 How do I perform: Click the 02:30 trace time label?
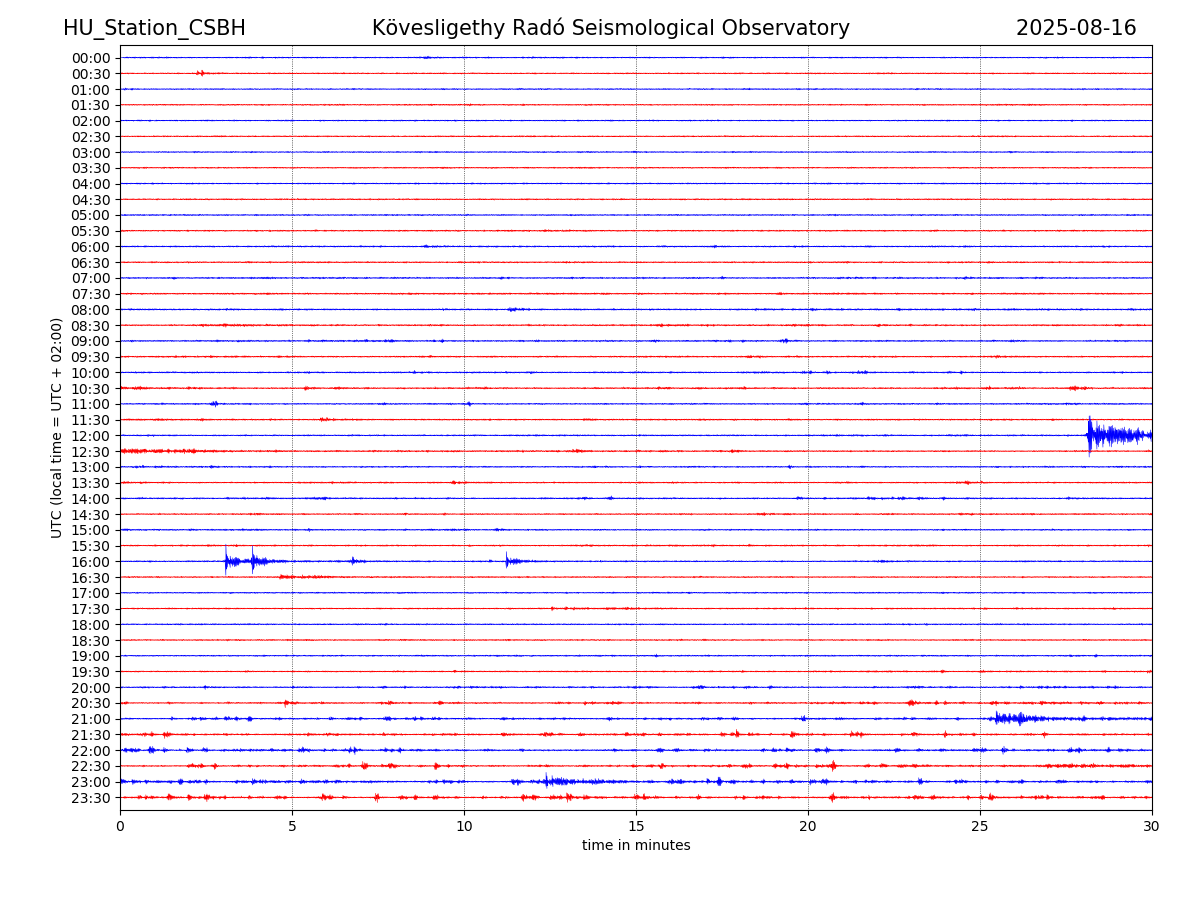click(91, 137)
